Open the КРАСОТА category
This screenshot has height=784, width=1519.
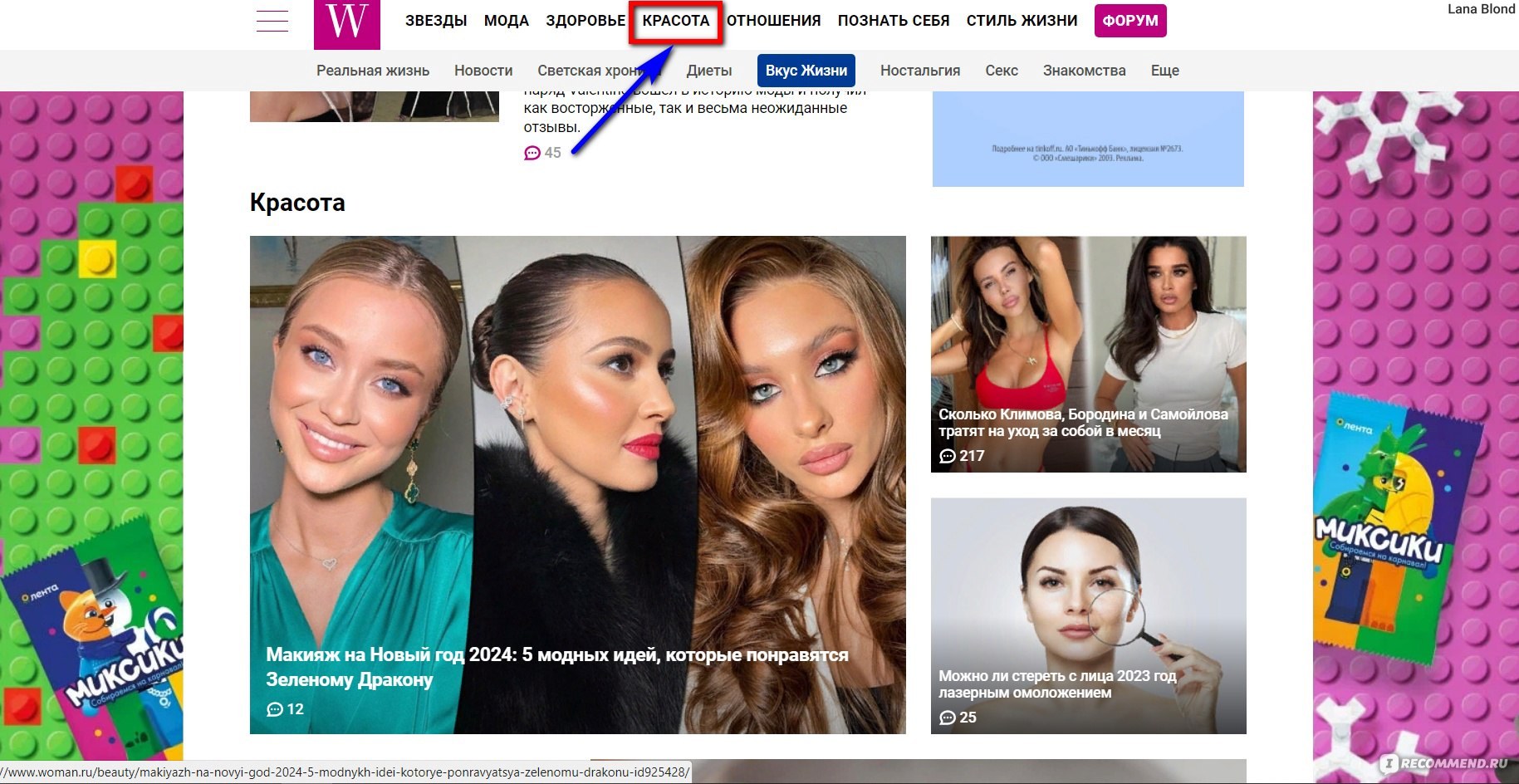point(675,21)
